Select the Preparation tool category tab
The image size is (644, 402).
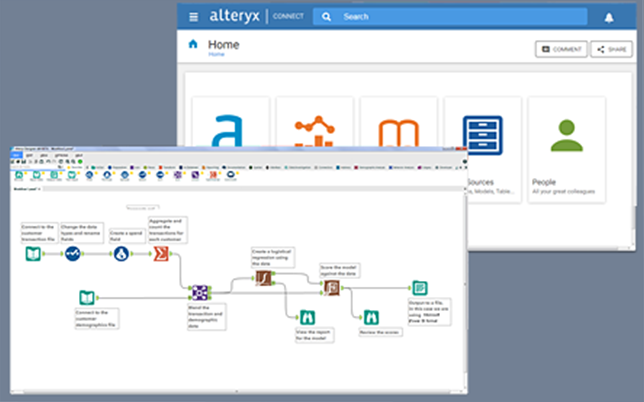(x=117, y=168)
